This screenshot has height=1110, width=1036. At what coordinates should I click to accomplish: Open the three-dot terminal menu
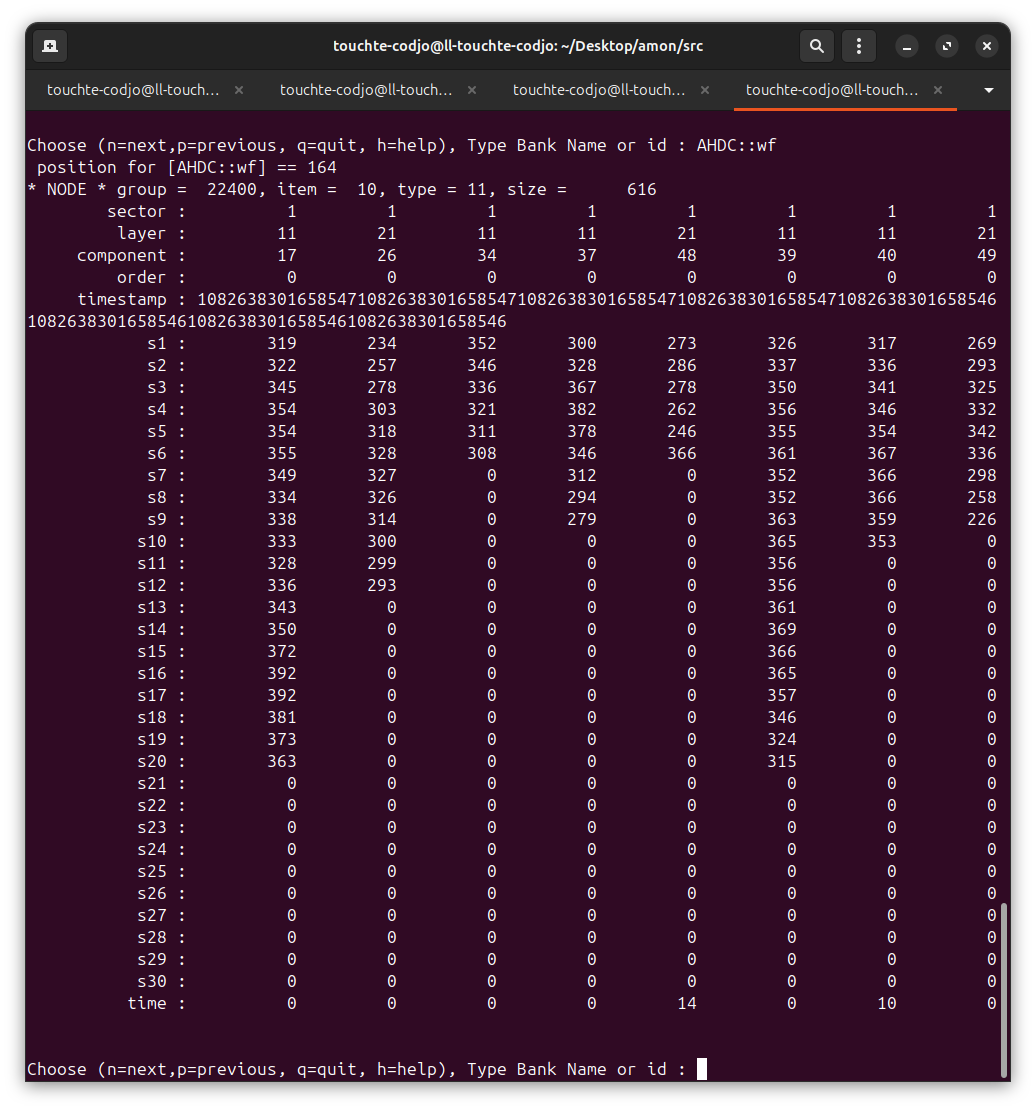coord(859,46)
